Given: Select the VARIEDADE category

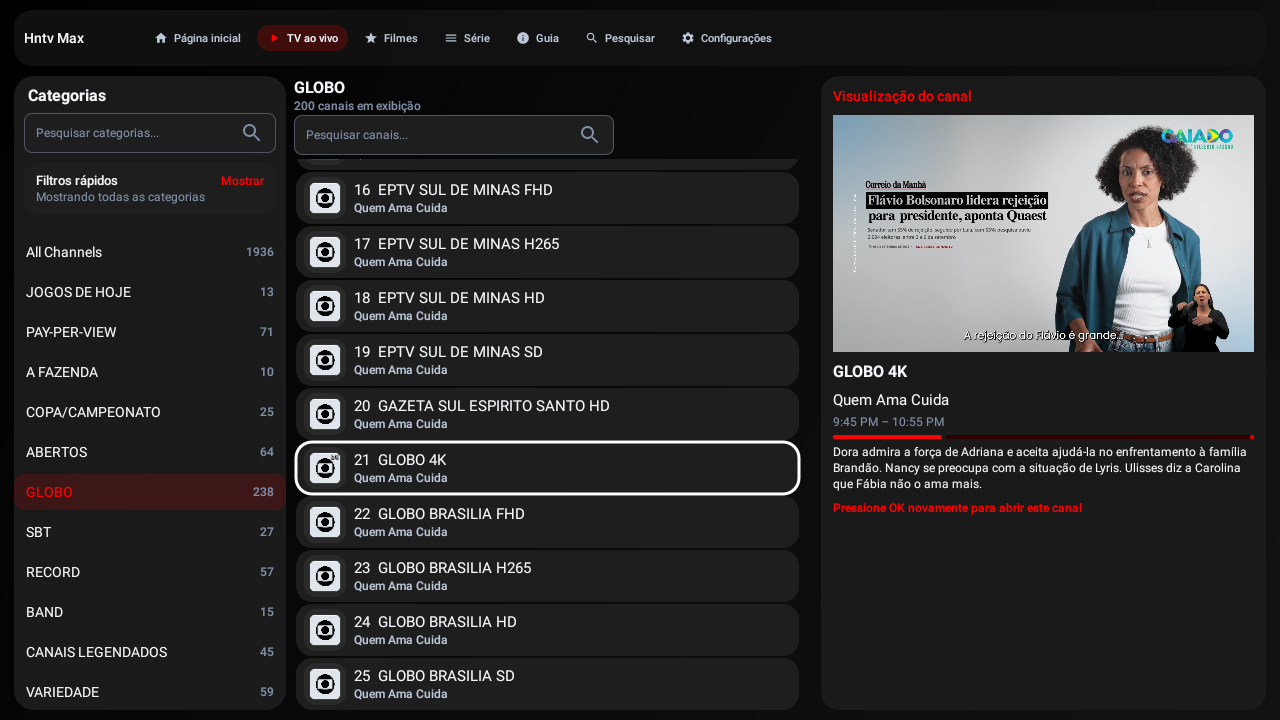Looking at the screenshot, I should (x=150, y=692).
